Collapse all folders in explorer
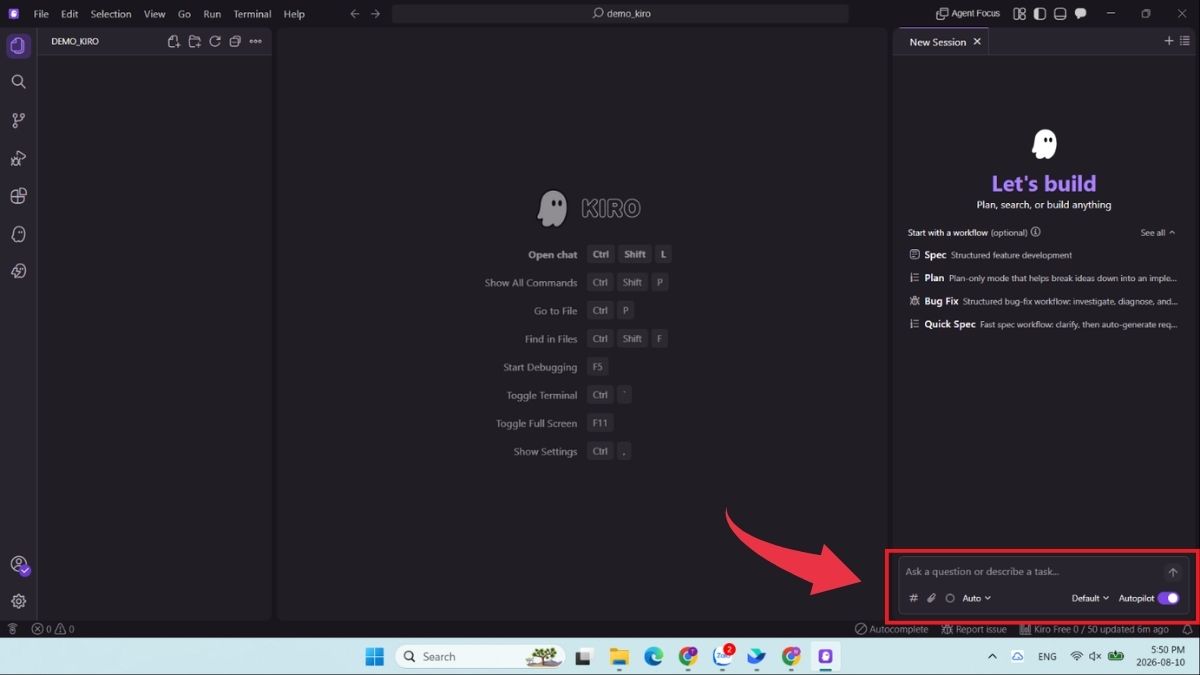 (x=235, y=42)
